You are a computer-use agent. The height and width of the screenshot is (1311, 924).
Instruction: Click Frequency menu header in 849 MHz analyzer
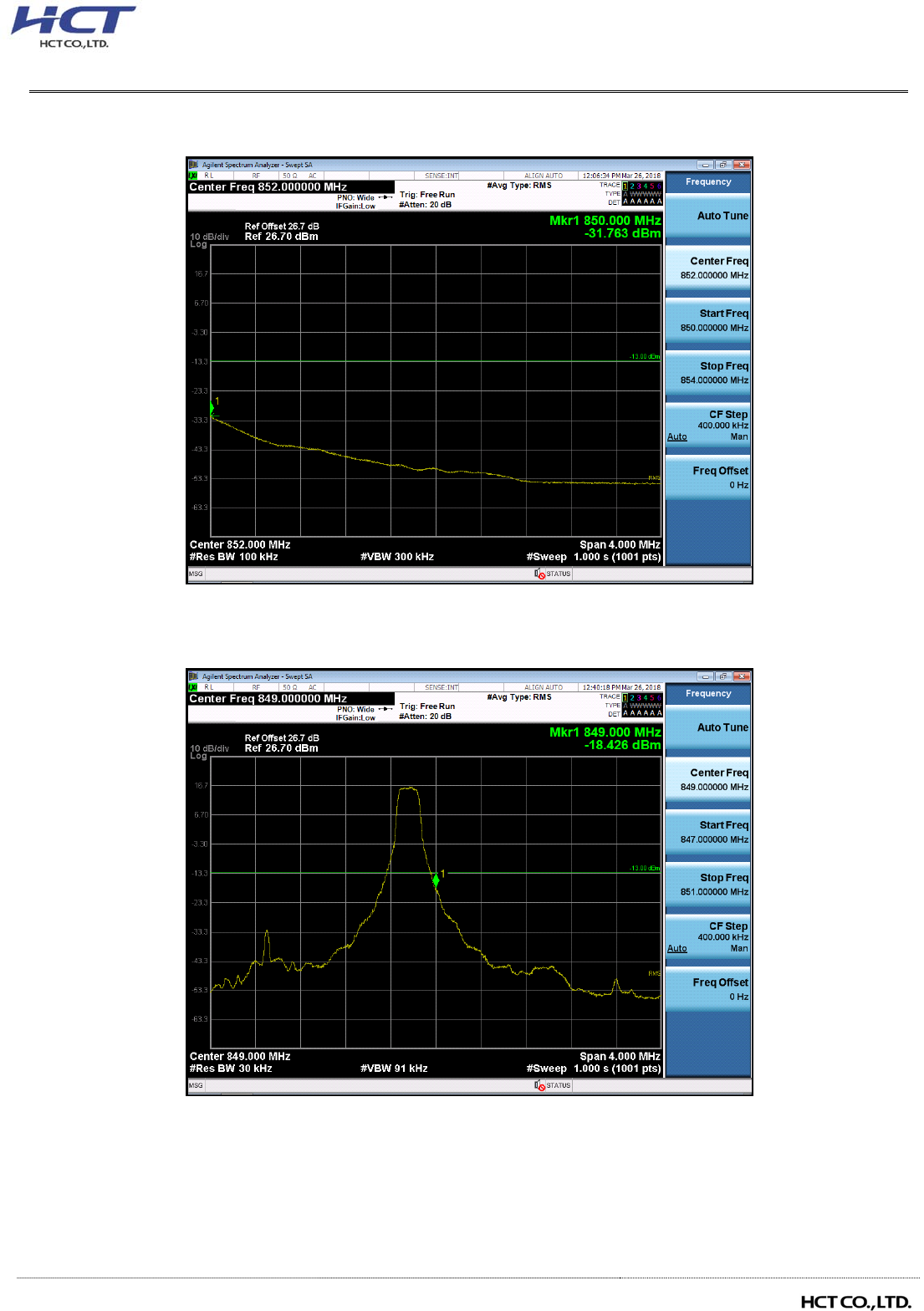click(x=708, y=693)
